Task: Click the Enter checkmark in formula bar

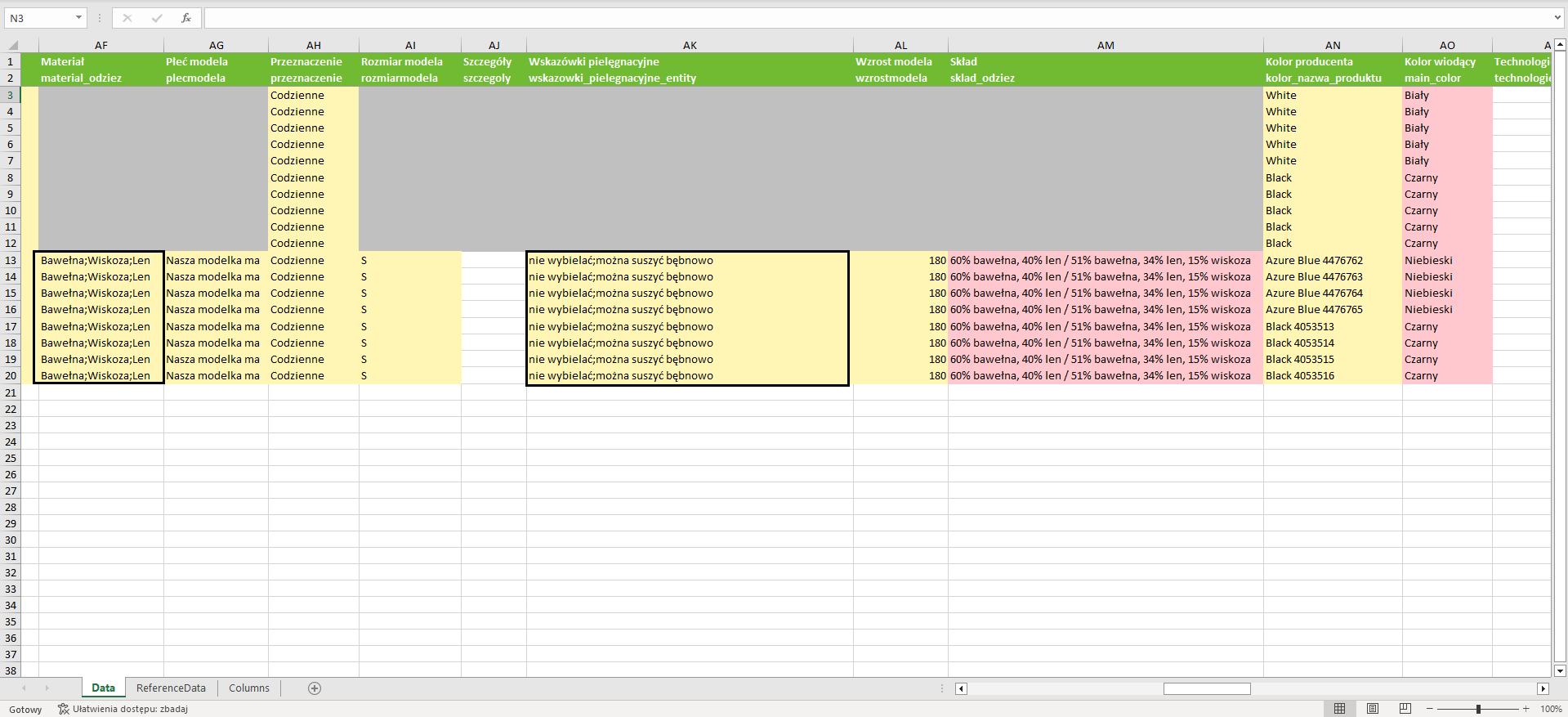Action: [x=157, y=18]
